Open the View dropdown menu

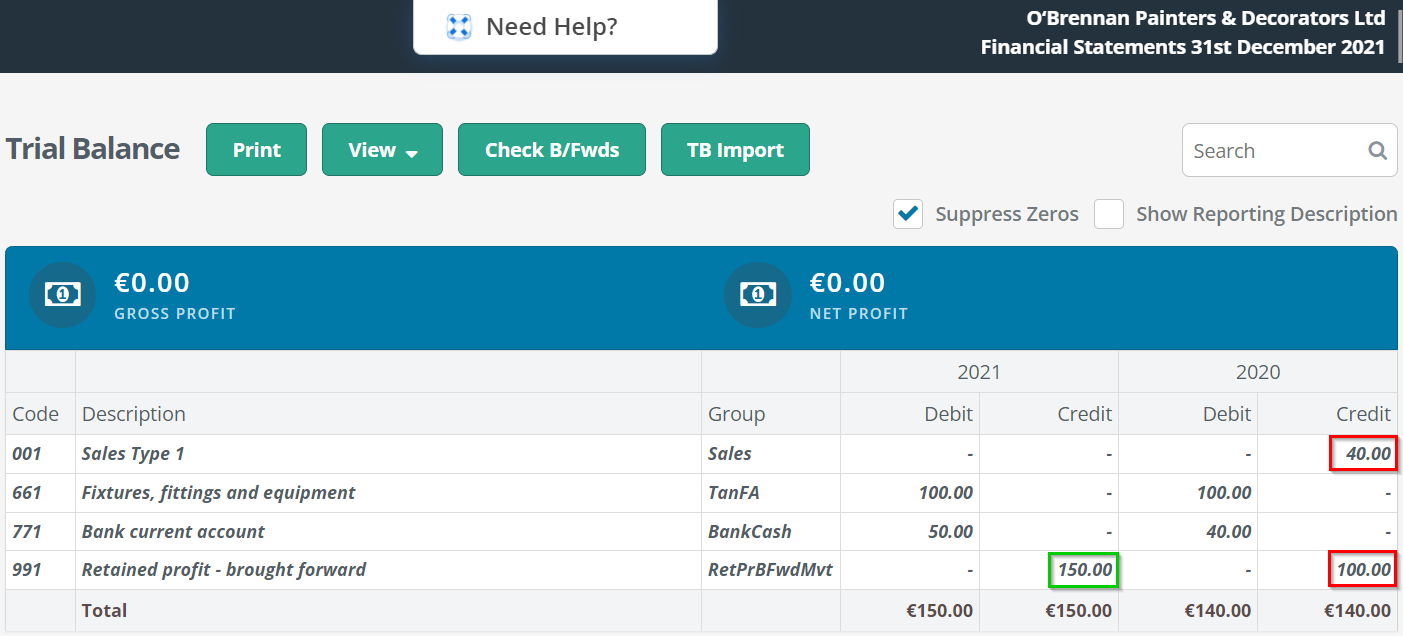(382, 150)
